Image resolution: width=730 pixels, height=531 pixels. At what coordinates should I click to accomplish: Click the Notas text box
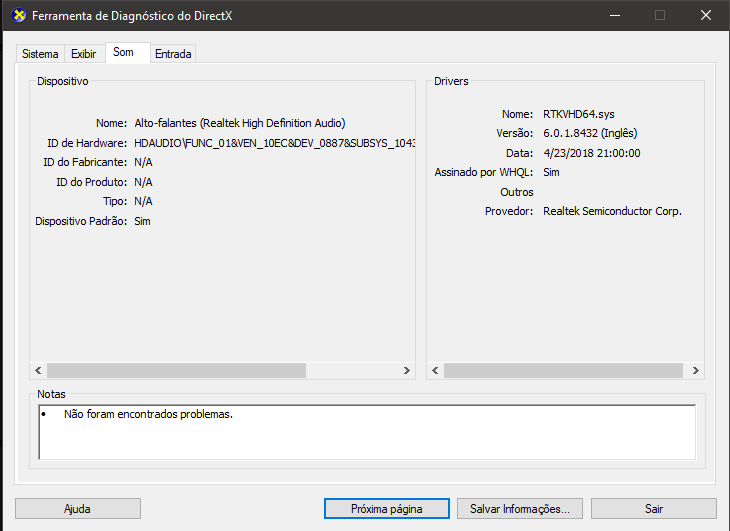tap(367, 432)
